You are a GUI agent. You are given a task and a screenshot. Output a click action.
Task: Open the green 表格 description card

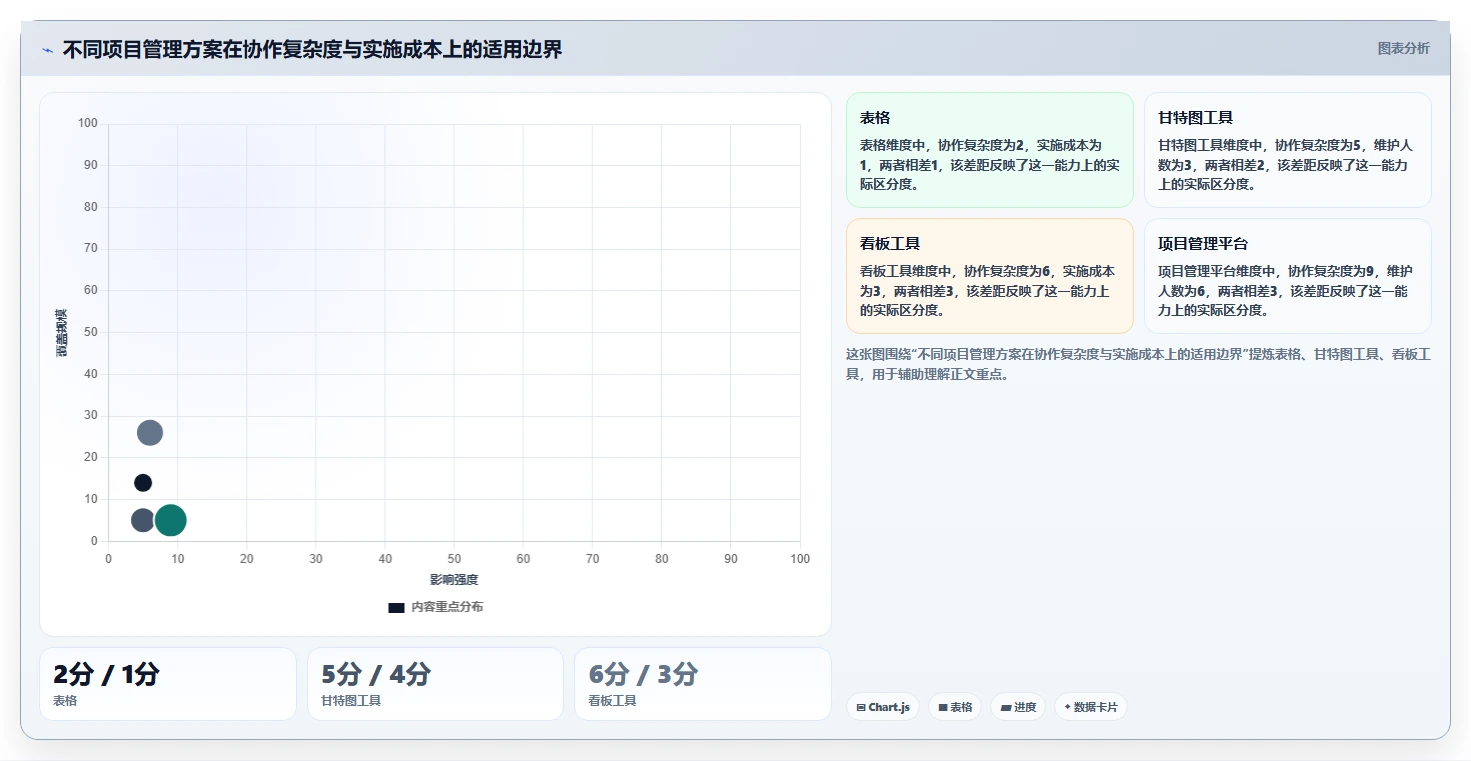pyautogui.click(x=989, y=150)
